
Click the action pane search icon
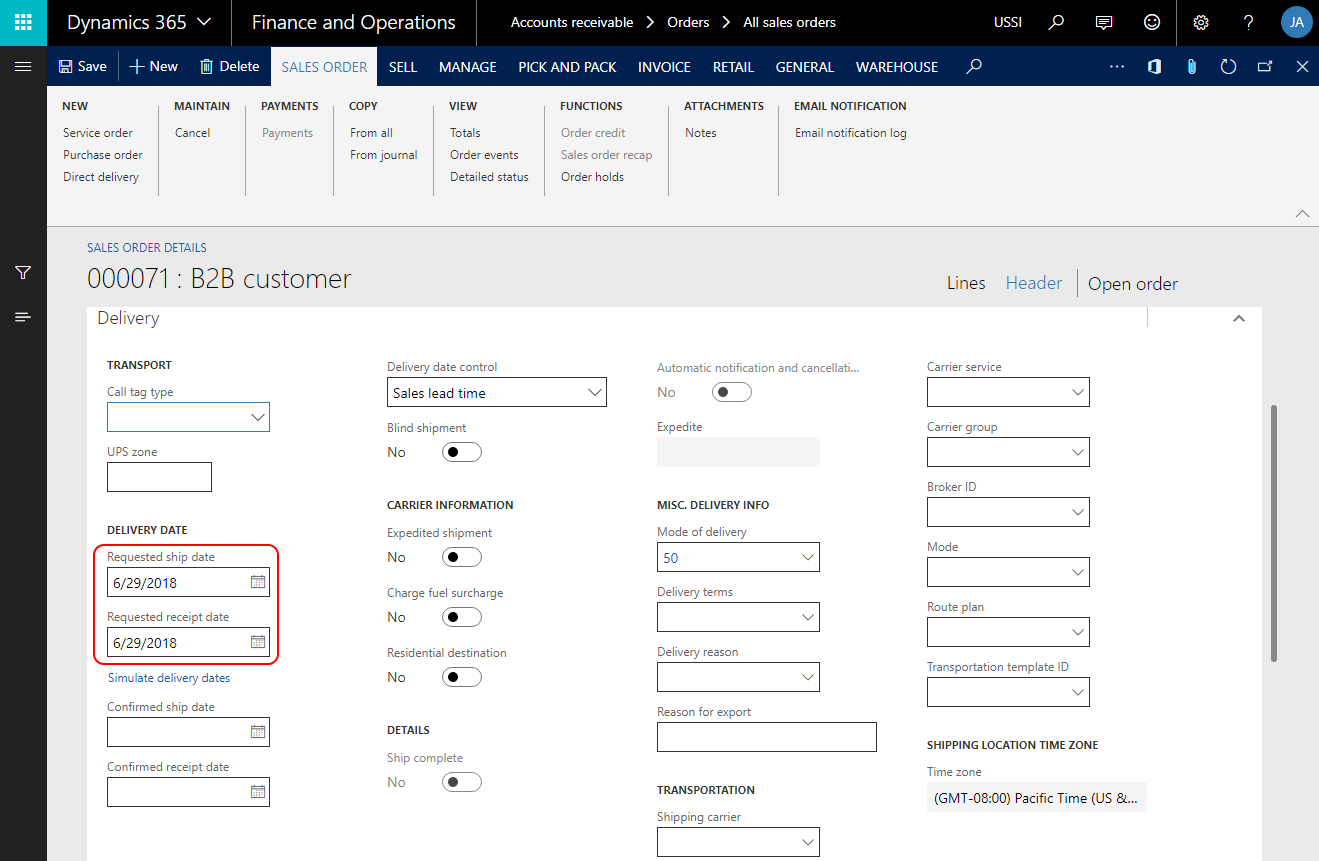[974, 67]
